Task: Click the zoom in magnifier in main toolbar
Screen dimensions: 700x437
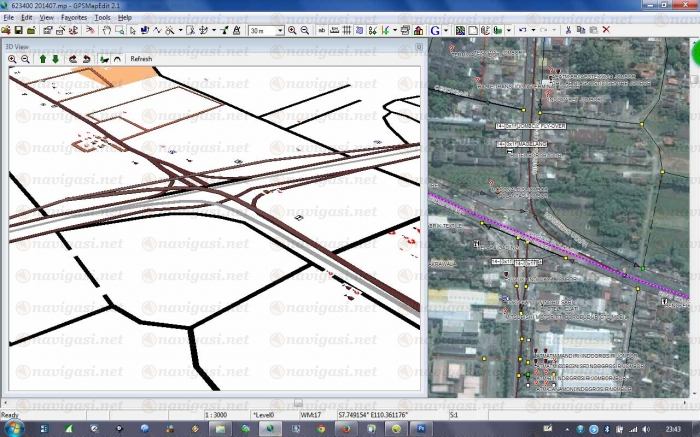Action: point(292,30)
